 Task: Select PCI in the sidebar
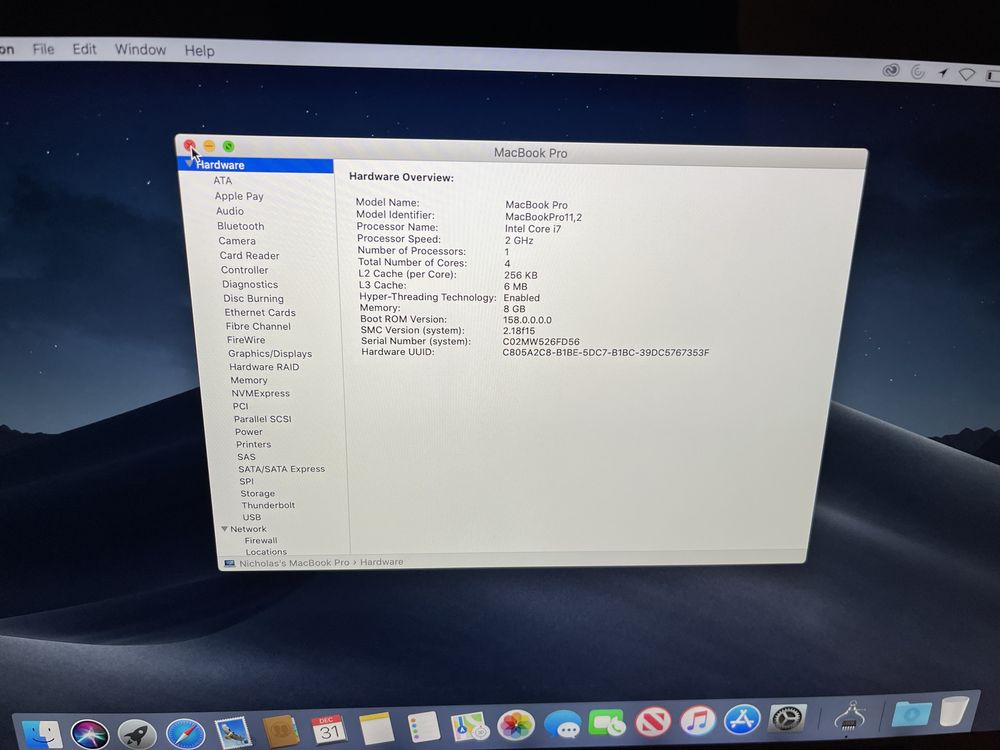(240, 406)
